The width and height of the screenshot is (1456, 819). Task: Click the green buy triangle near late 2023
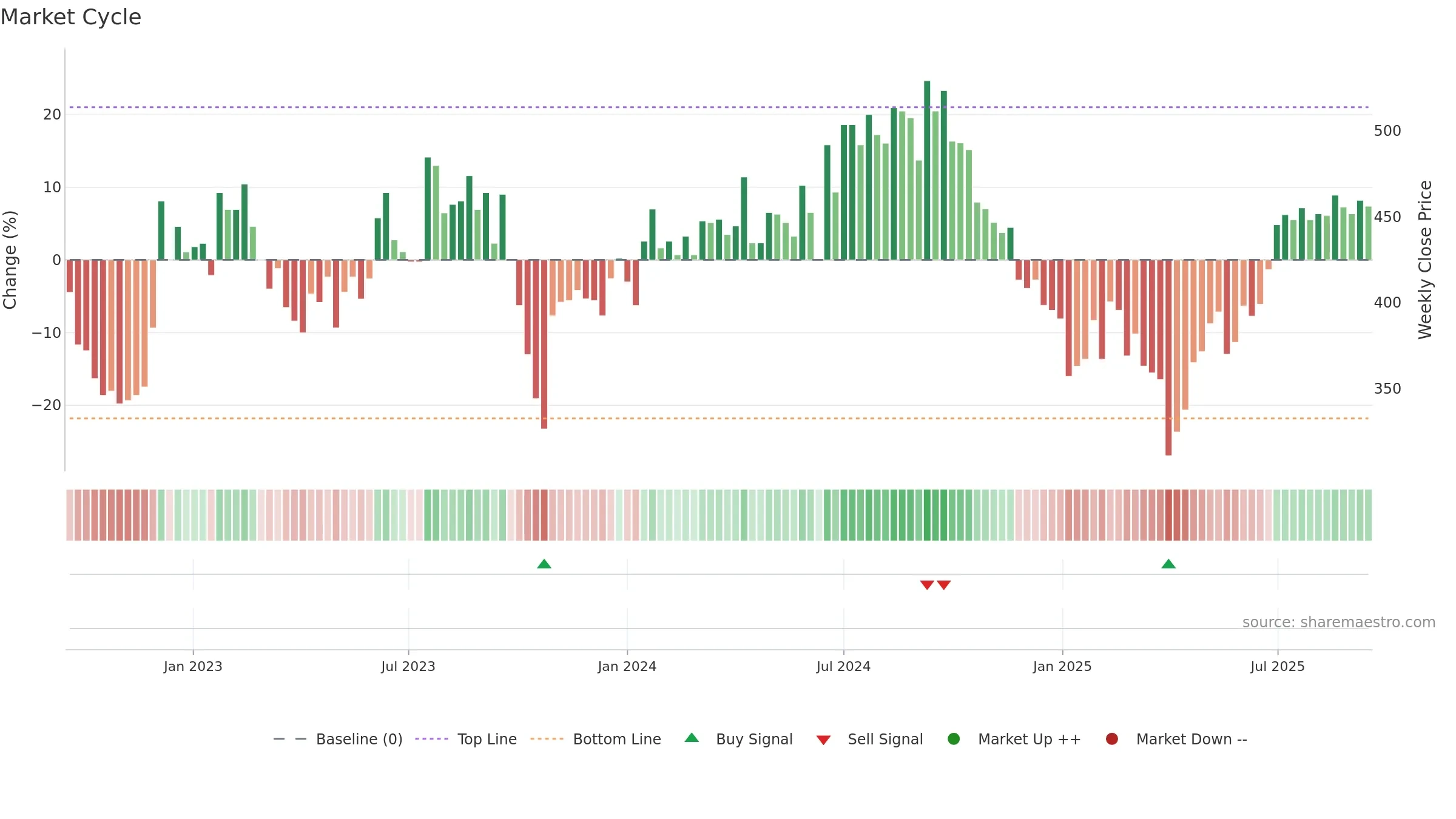tap(544, 564)
